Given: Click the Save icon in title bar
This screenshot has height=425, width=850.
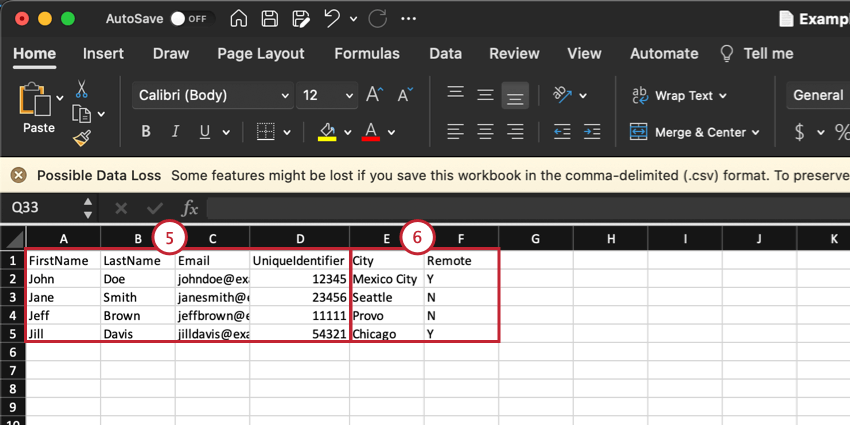Looking at the screenshot, I should 270,19.
